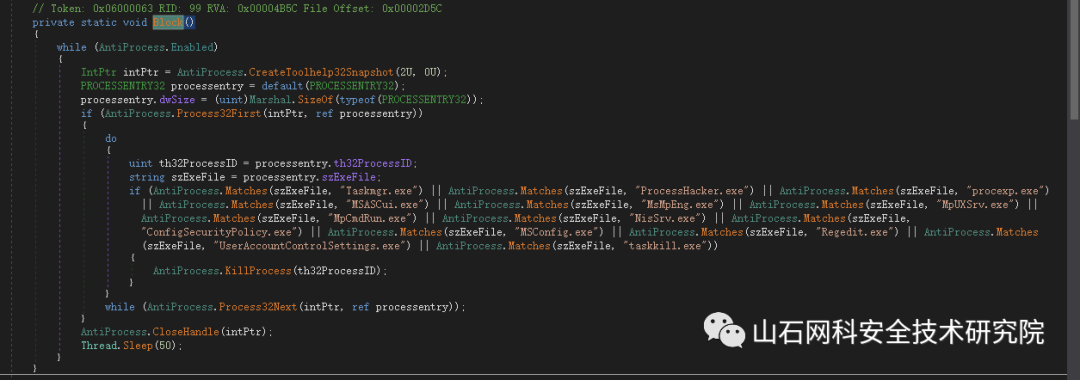Click the "ConfigSecurityPolicy.exe" string literal
The image size is (1080, 380).
(219, 232)
